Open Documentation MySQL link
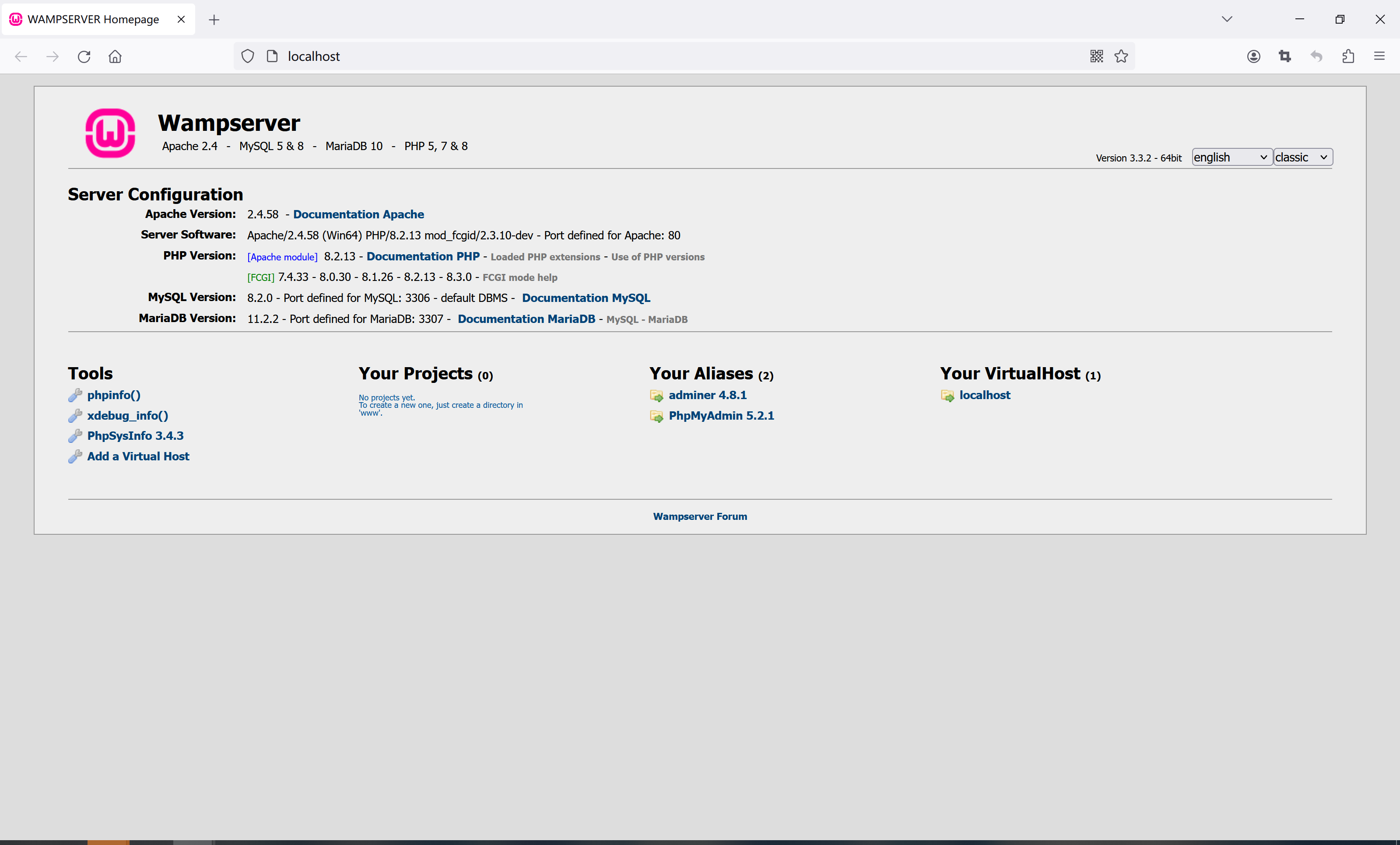The image size is (1400, 845). click(586, 298)
